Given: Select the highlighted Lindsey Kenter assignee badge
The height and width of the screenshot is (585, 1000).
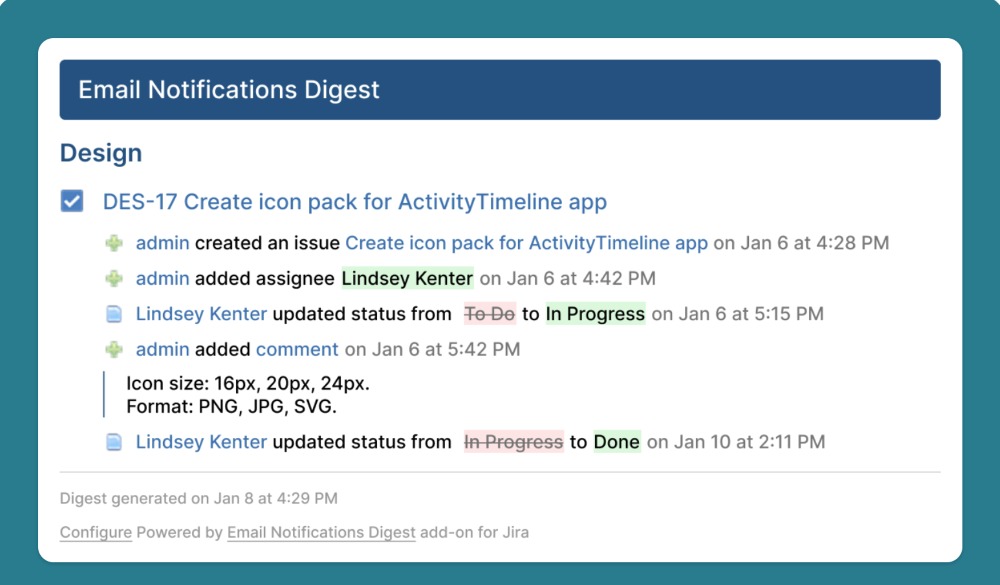Looking at the screenshot, I should pos(406,278).
